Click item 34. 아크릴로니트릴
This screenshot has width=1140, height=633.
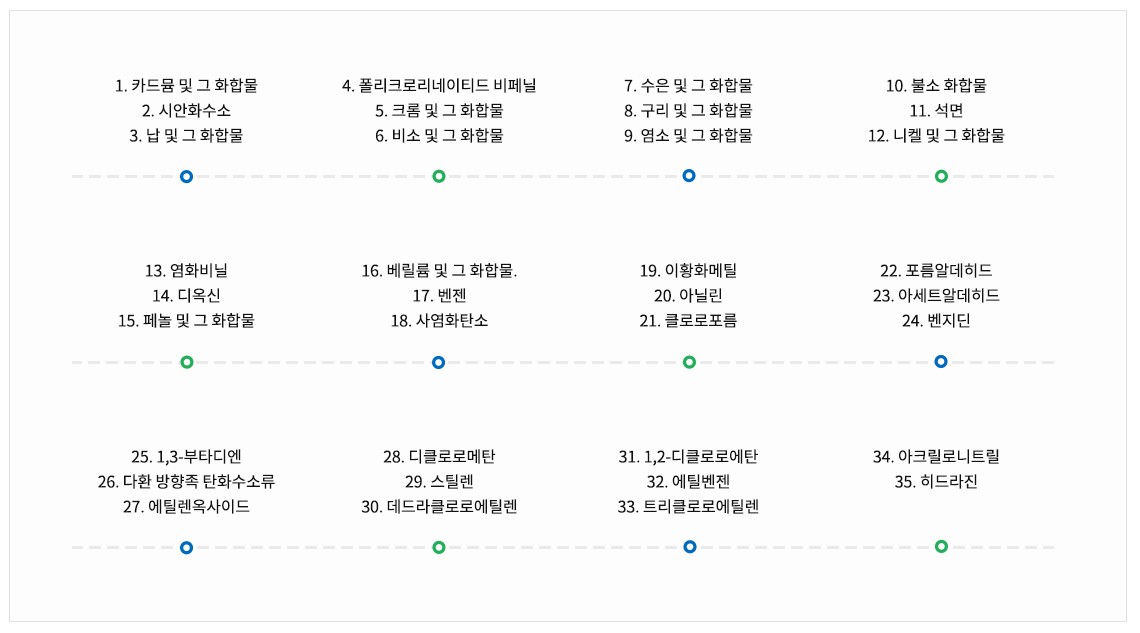coord(936,457)
